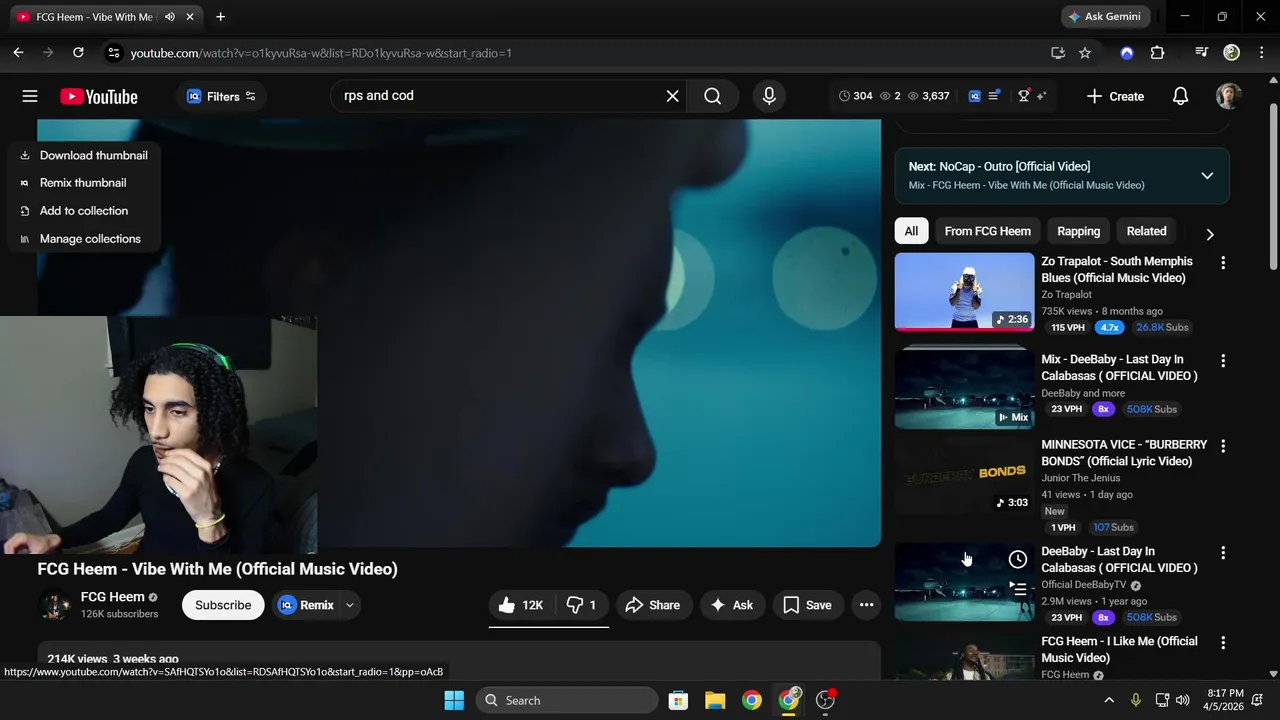
Task: Show more chips with the right arrow
Action: (1209, 234)
